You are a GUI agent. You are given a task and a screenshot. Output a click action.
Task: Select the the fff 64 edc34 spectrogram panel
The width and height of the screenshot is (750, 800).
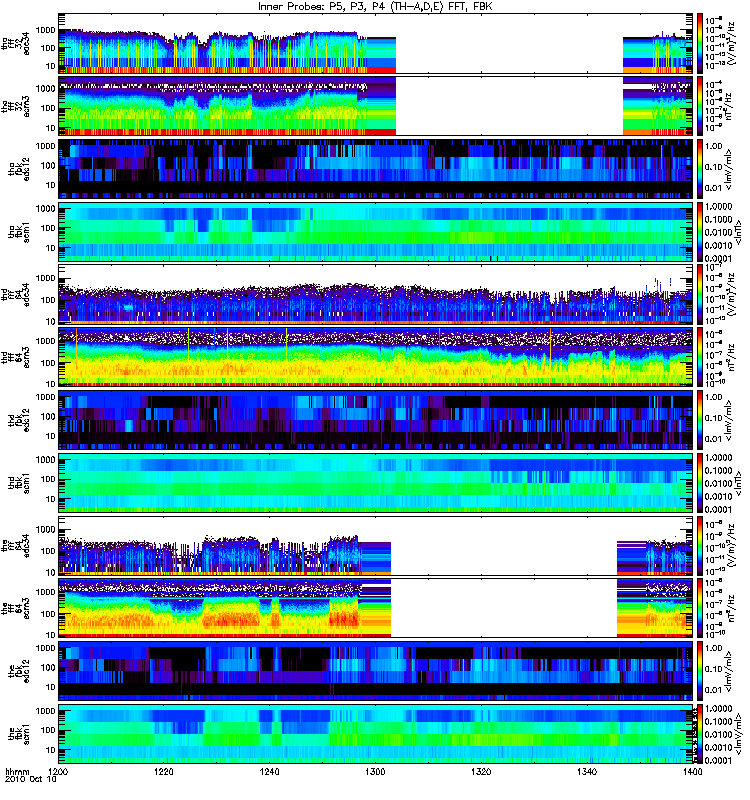[376, 545]
